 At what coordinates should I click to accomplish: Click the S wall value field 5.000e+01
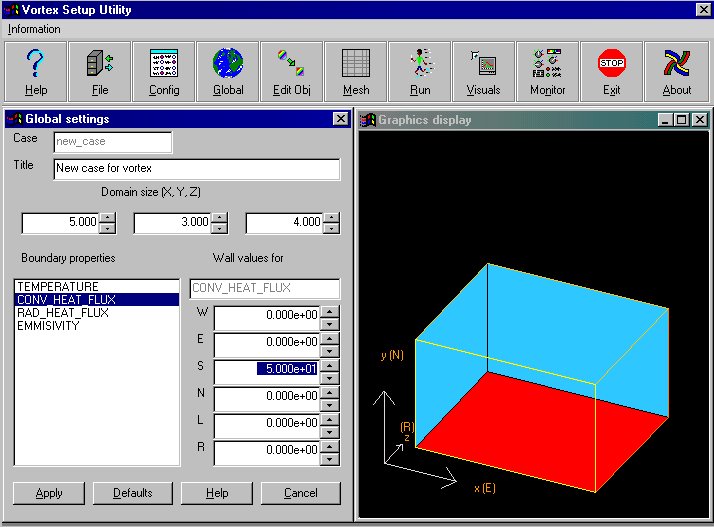click(267, 372)
